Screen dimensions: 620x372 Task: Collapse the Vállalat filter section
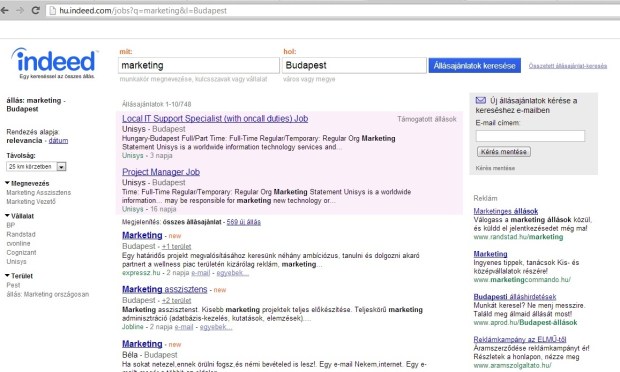tap(19, 216)
